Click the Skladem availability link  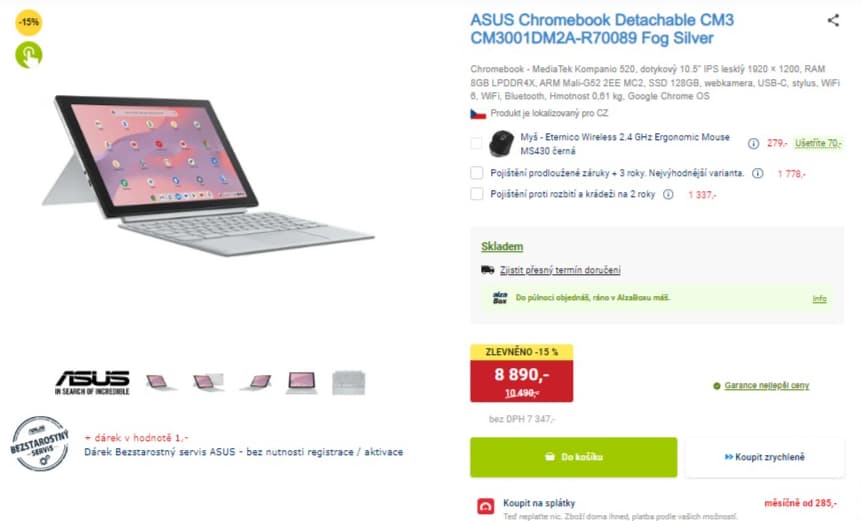(x=502, y=246)
